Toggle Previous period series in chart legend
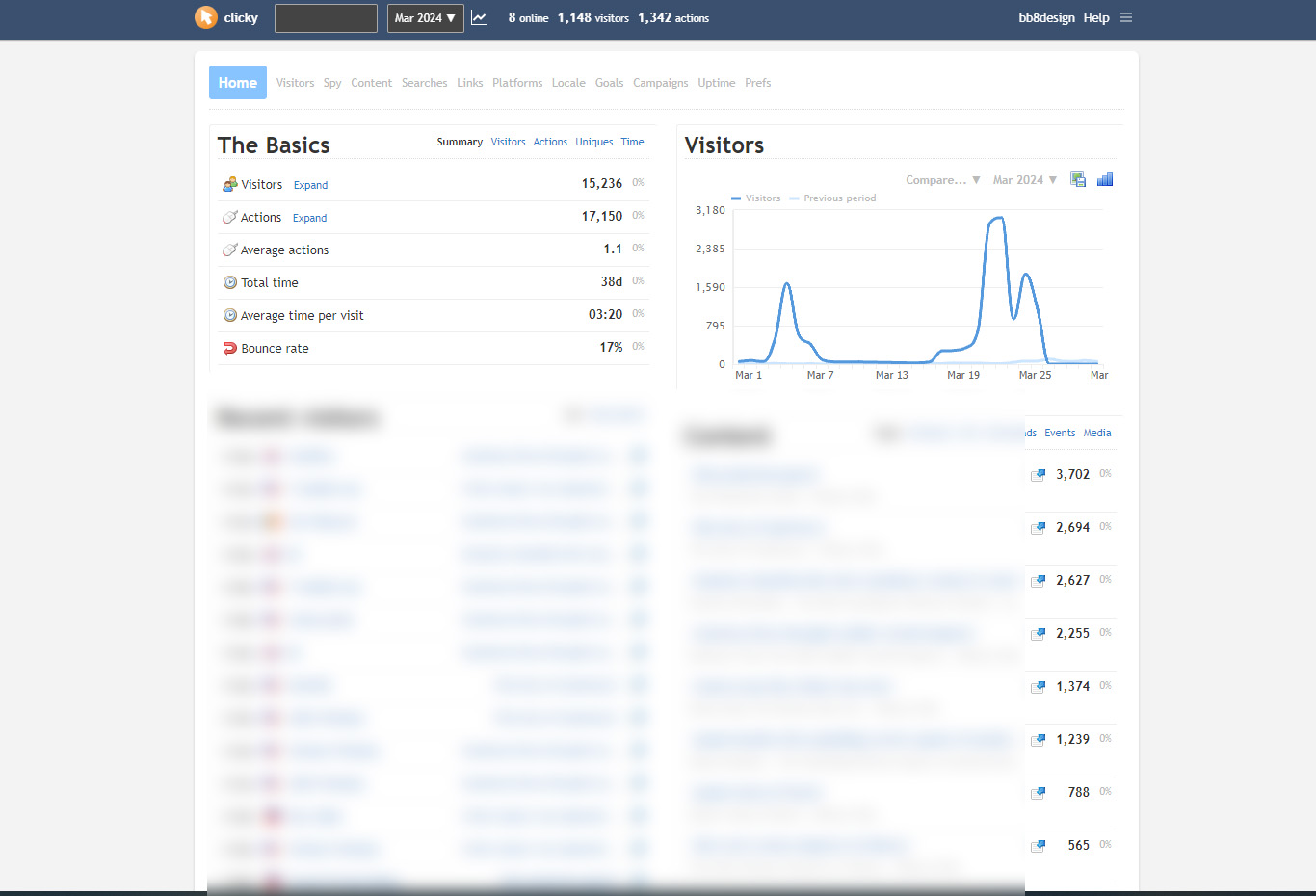This screenshot has width=1316, height=896. pyautogui.click(x=833, y=198)
